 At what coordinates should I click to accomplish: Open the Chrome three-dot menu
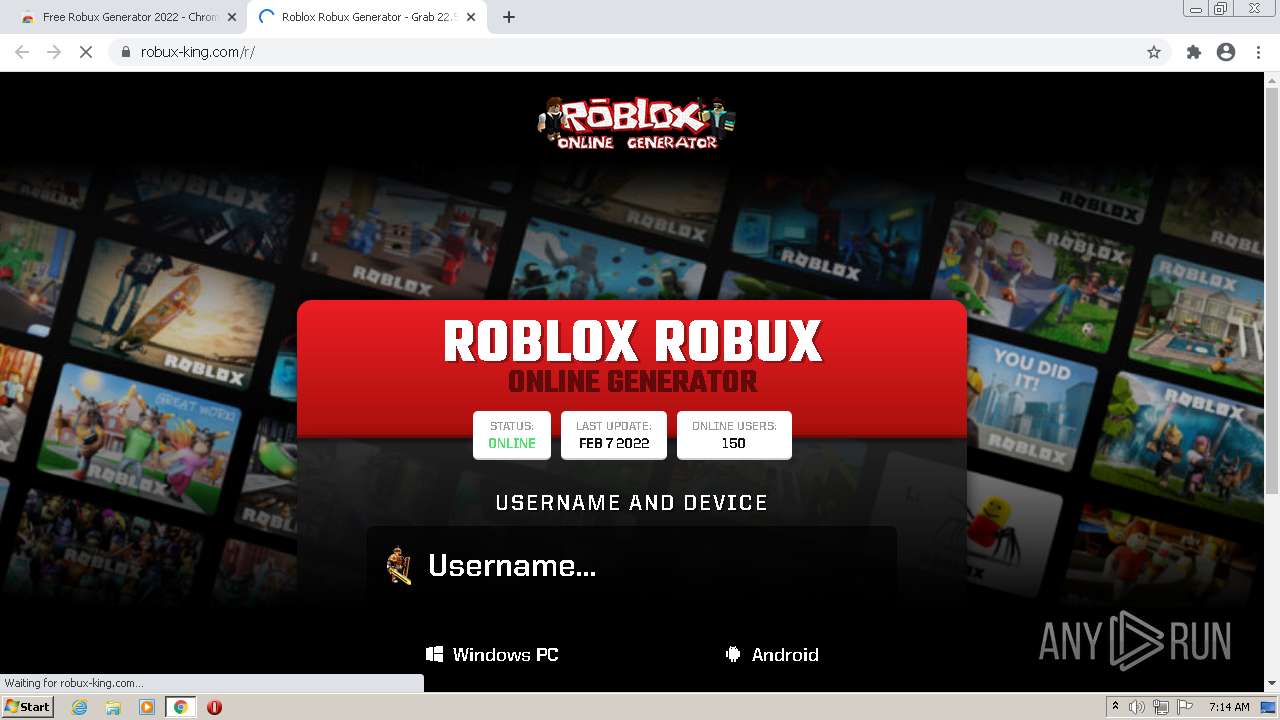point(1258,52)
